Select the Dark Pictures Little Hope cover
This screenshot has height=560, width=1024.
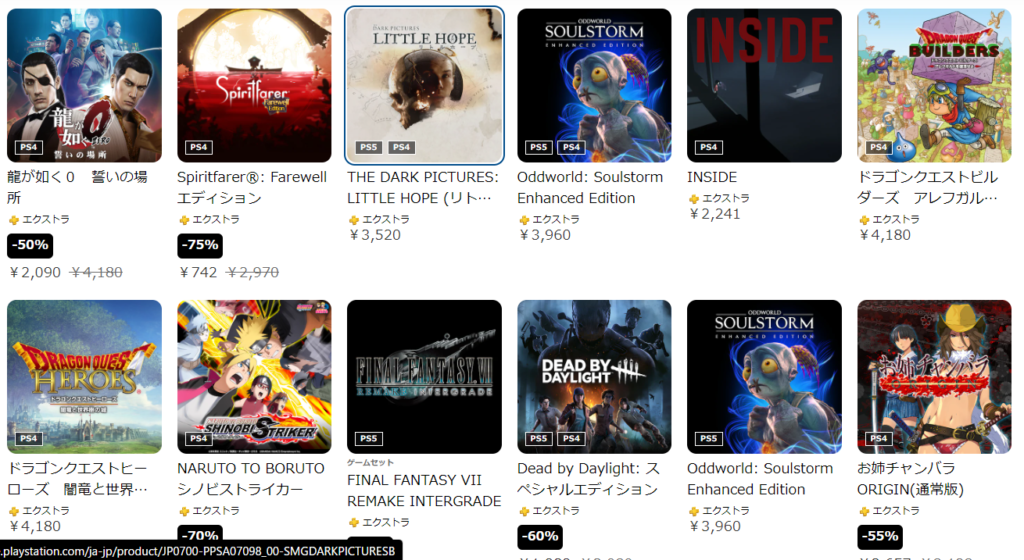coord(424,86)
